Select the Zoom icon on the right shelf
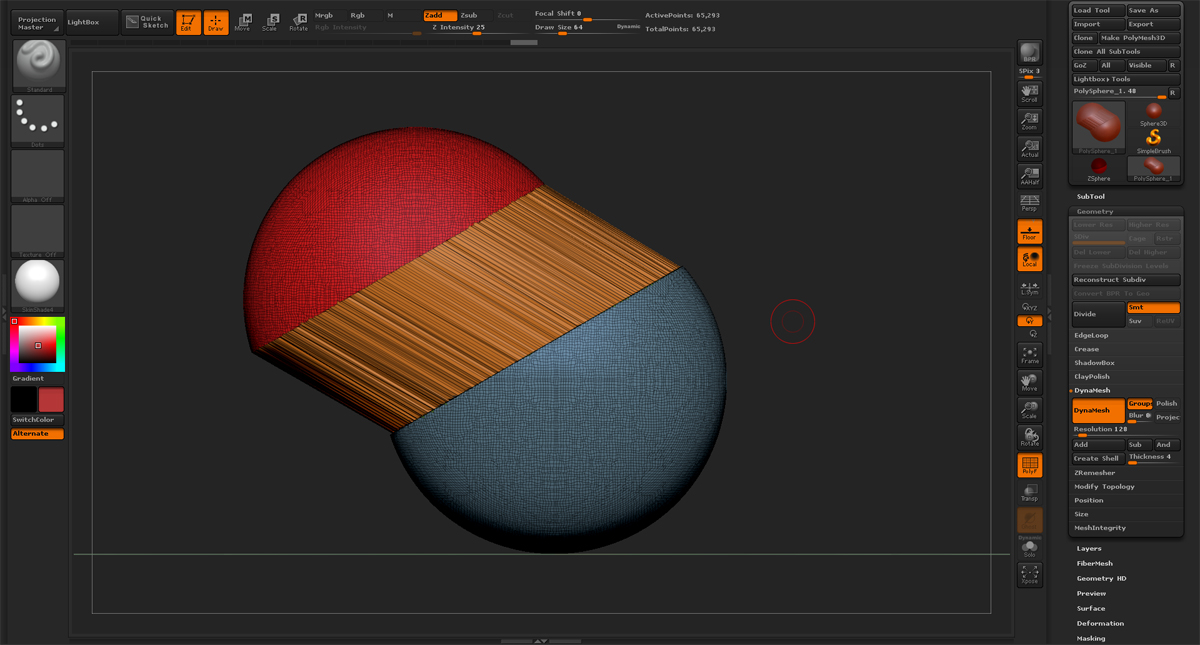This screenshot has height=645, width=1200. click(1029, 122)
